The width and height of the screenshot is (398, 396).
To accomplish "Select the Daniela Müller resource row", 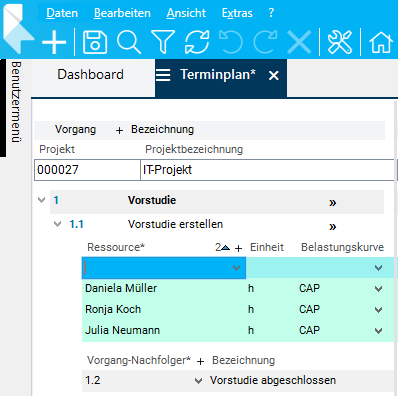I will (238, 288).
